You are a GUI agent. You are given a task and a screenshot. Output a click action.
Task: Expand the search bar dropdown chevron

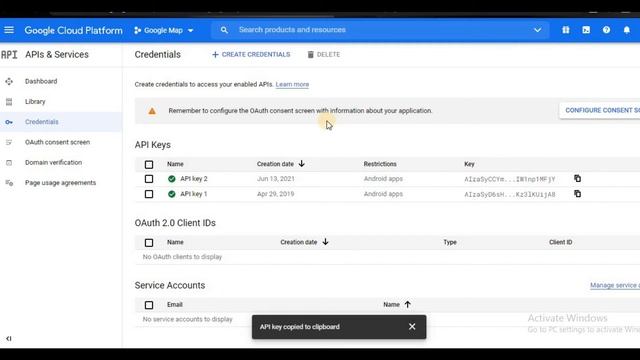coord(538,30)
